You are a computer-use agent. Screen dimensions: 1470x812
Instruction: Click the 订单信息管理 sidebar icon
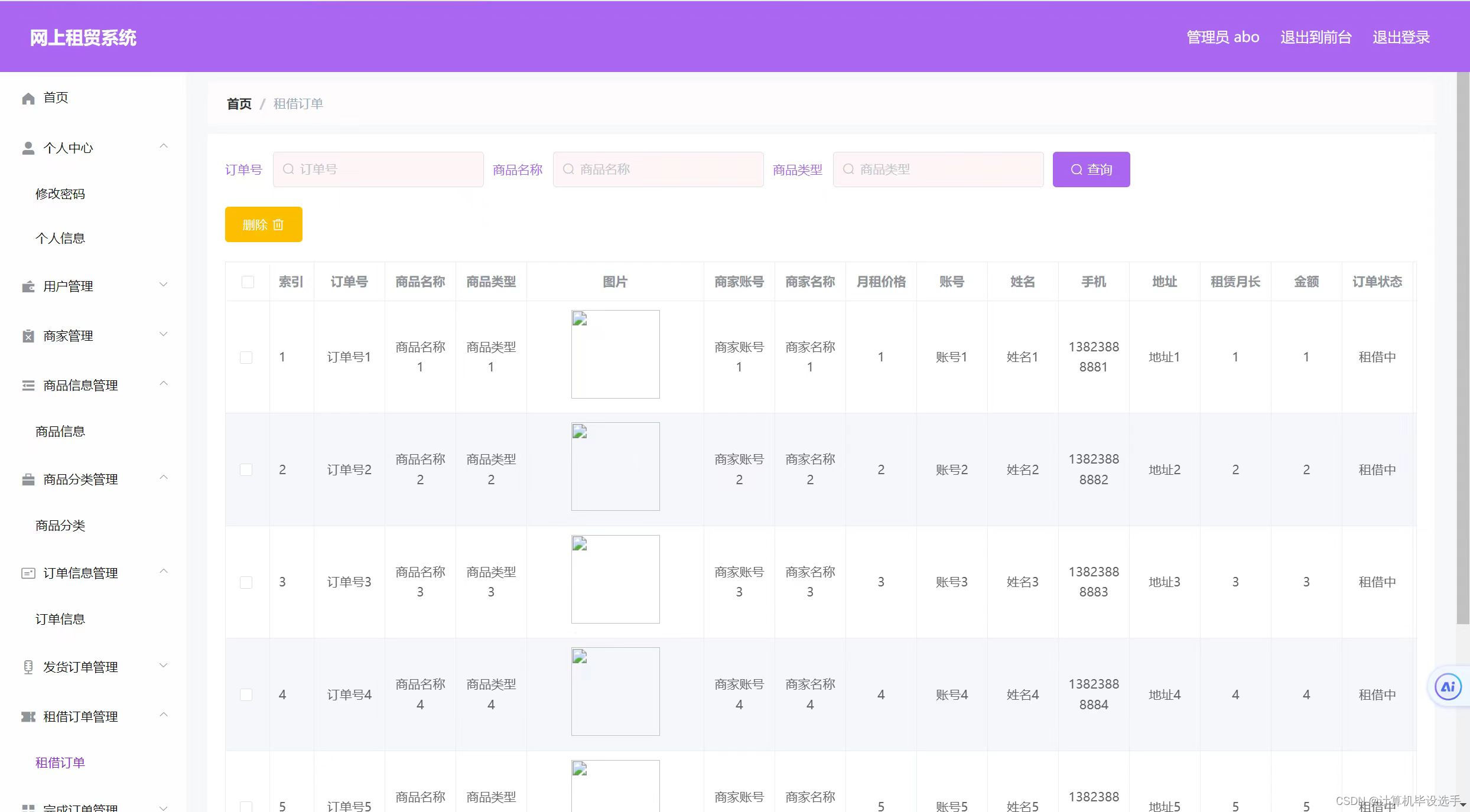(x=28, y=573)
